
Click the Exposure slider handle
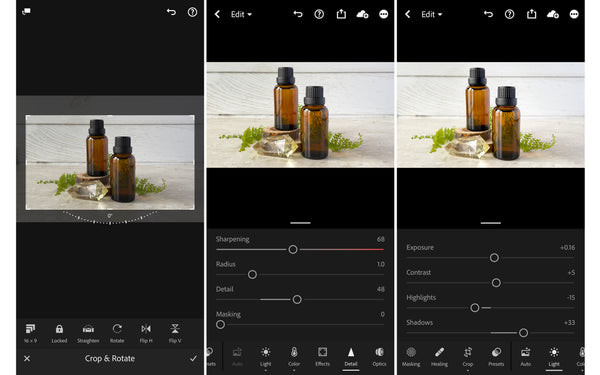tap(494, 258)
